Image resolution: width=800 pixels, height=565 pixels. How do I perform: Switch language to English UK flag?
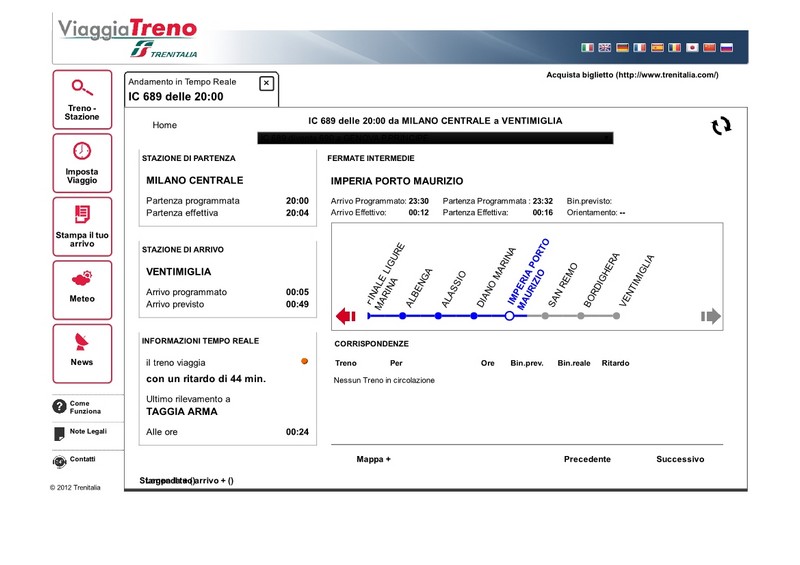(x=605, y=47)
